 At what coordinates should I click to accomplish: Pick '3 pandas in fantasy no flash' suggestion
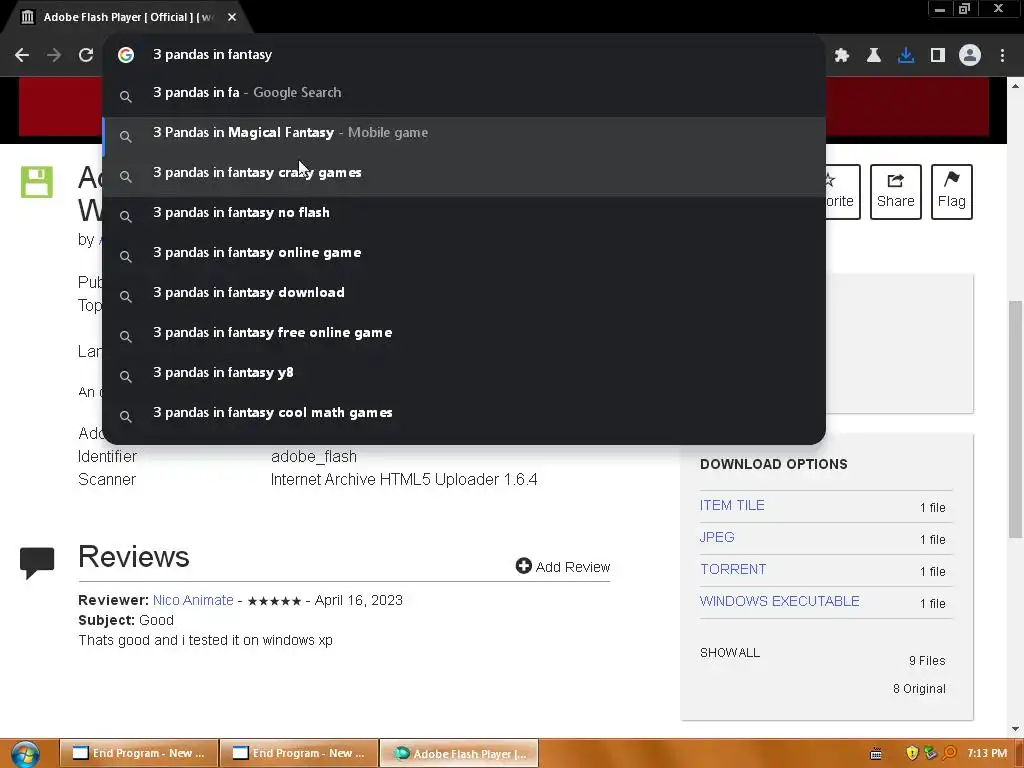coord(464,212)
